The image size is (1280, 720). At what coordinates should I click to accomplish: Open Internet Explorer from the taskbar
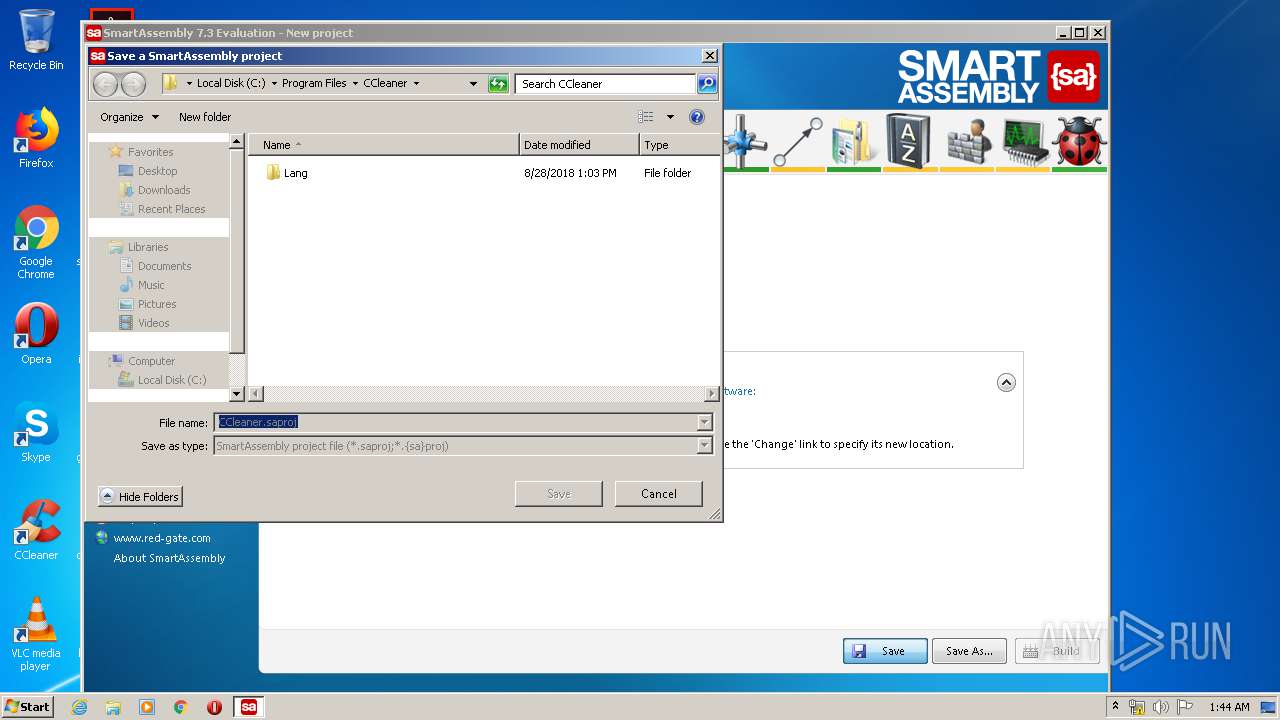tap(80, 707)
